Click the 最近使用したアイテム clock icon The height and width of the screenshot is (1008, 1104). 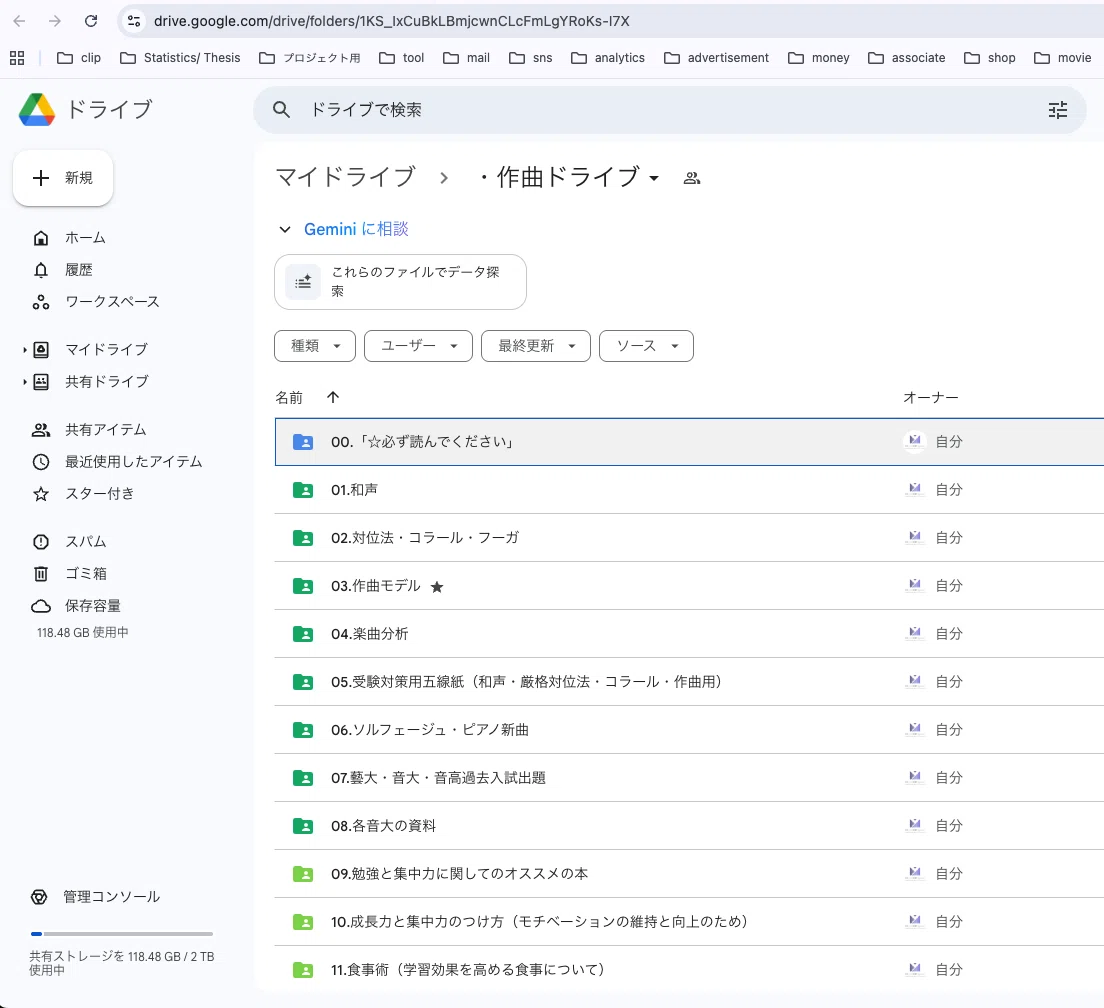coord(41,462)
